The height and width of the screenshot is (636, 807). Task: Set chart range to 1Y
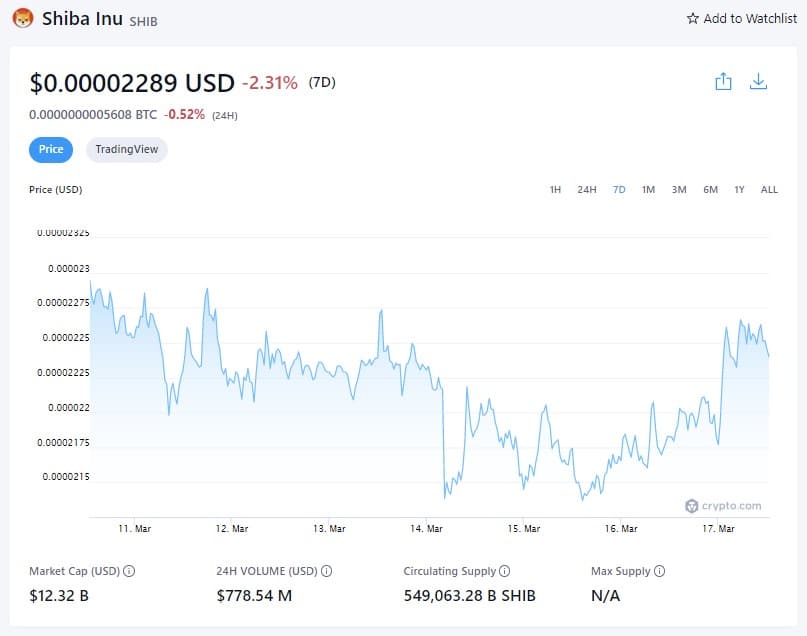740,189
